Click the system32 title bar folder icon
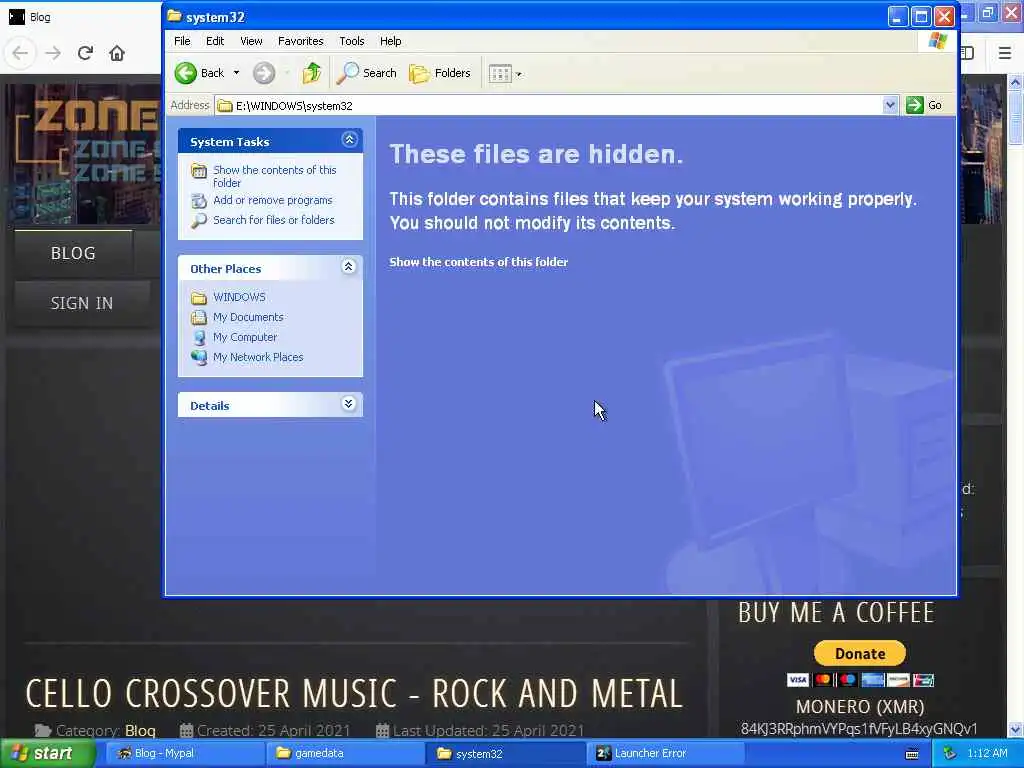The image size is (1024, 768). (x=174, y=16)
